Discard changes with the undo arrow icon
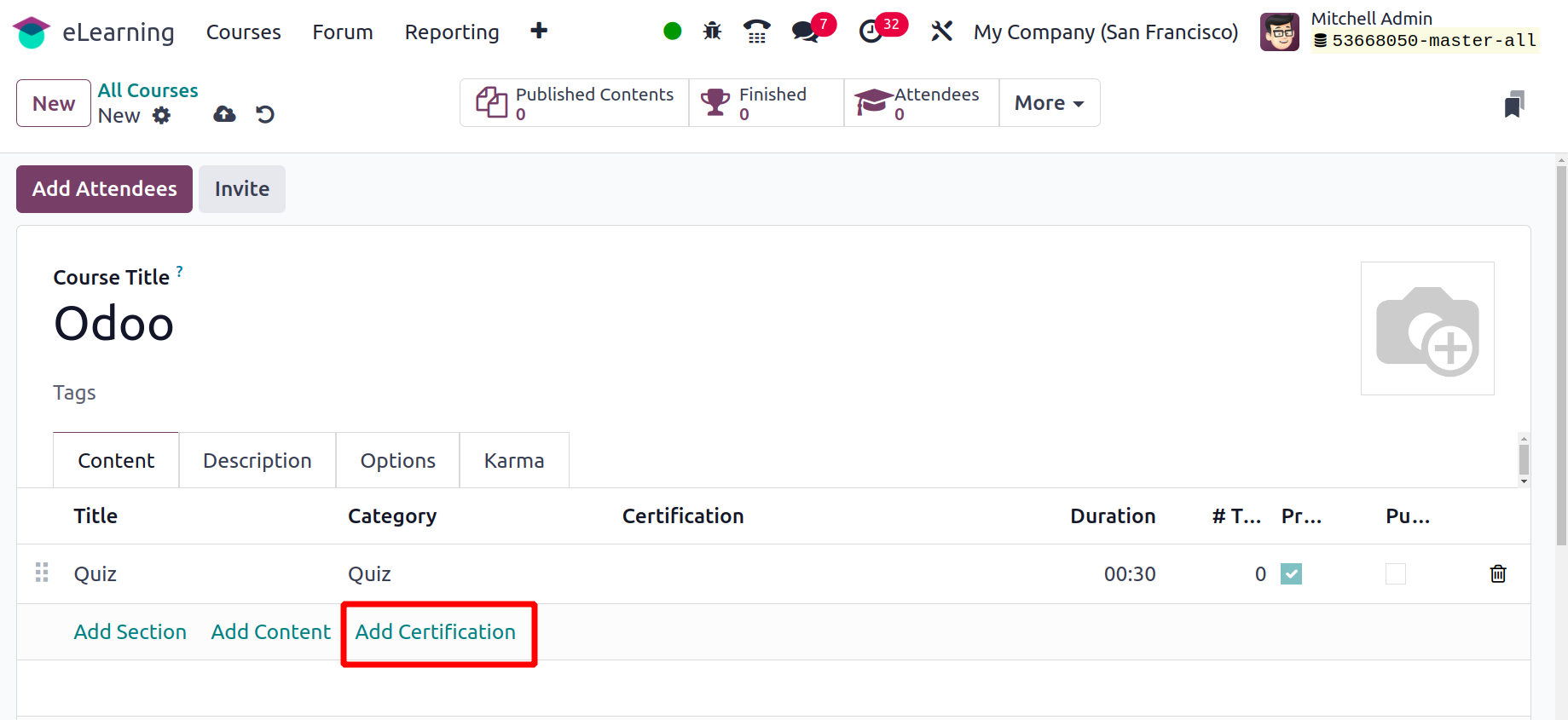The image size is (1568, 720). point(265,114)
